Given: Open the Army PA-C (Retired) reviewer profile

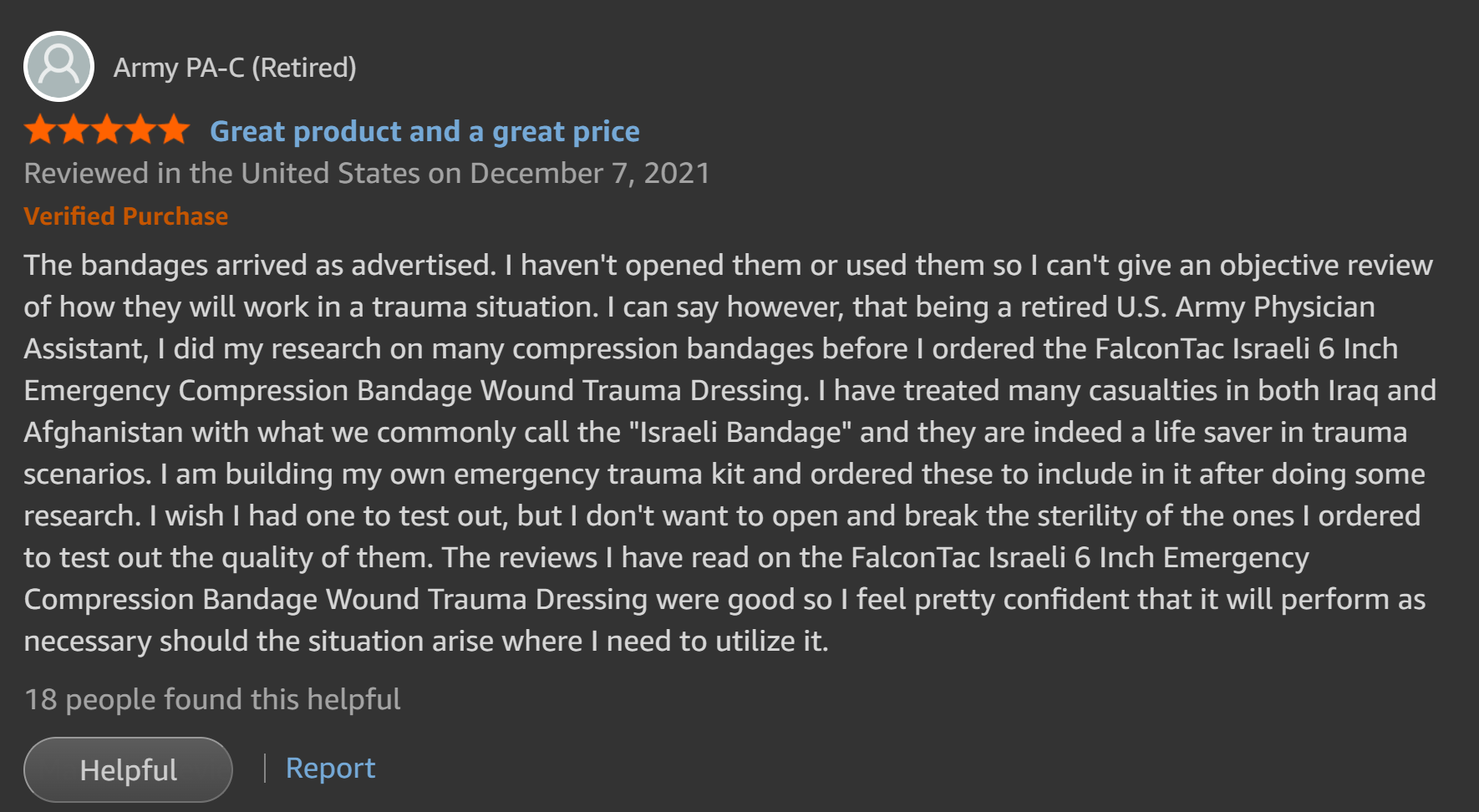Looking at the screenshot, I should coord(235,68).
